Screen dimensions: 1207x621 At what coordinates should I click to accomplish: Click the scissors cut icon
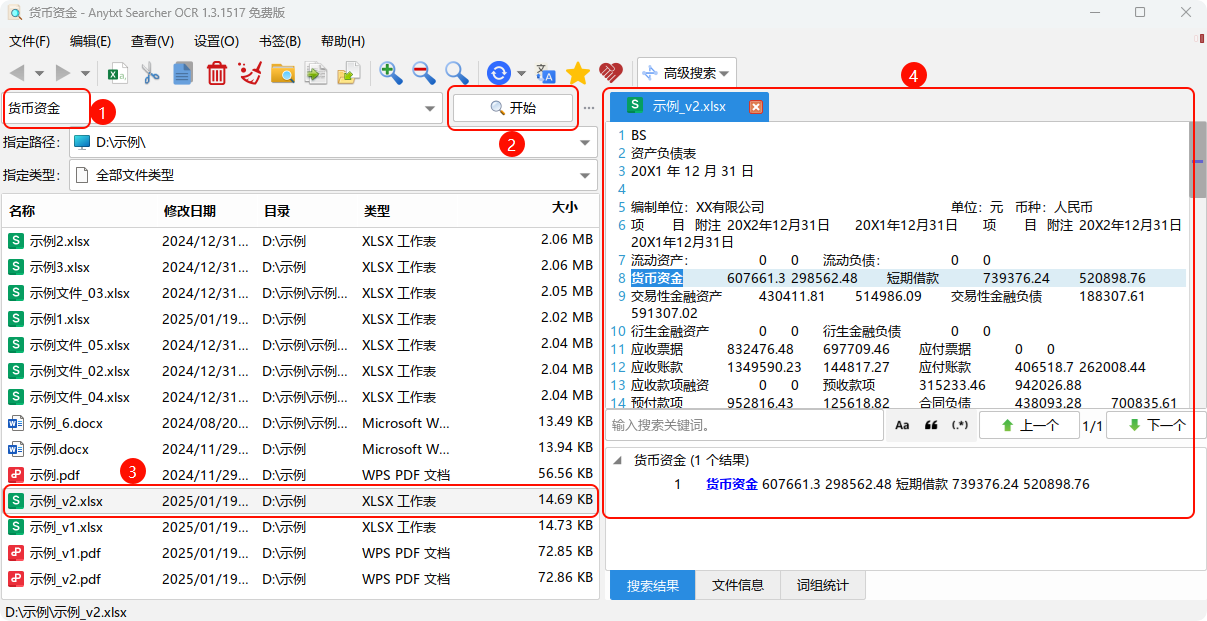150,73
